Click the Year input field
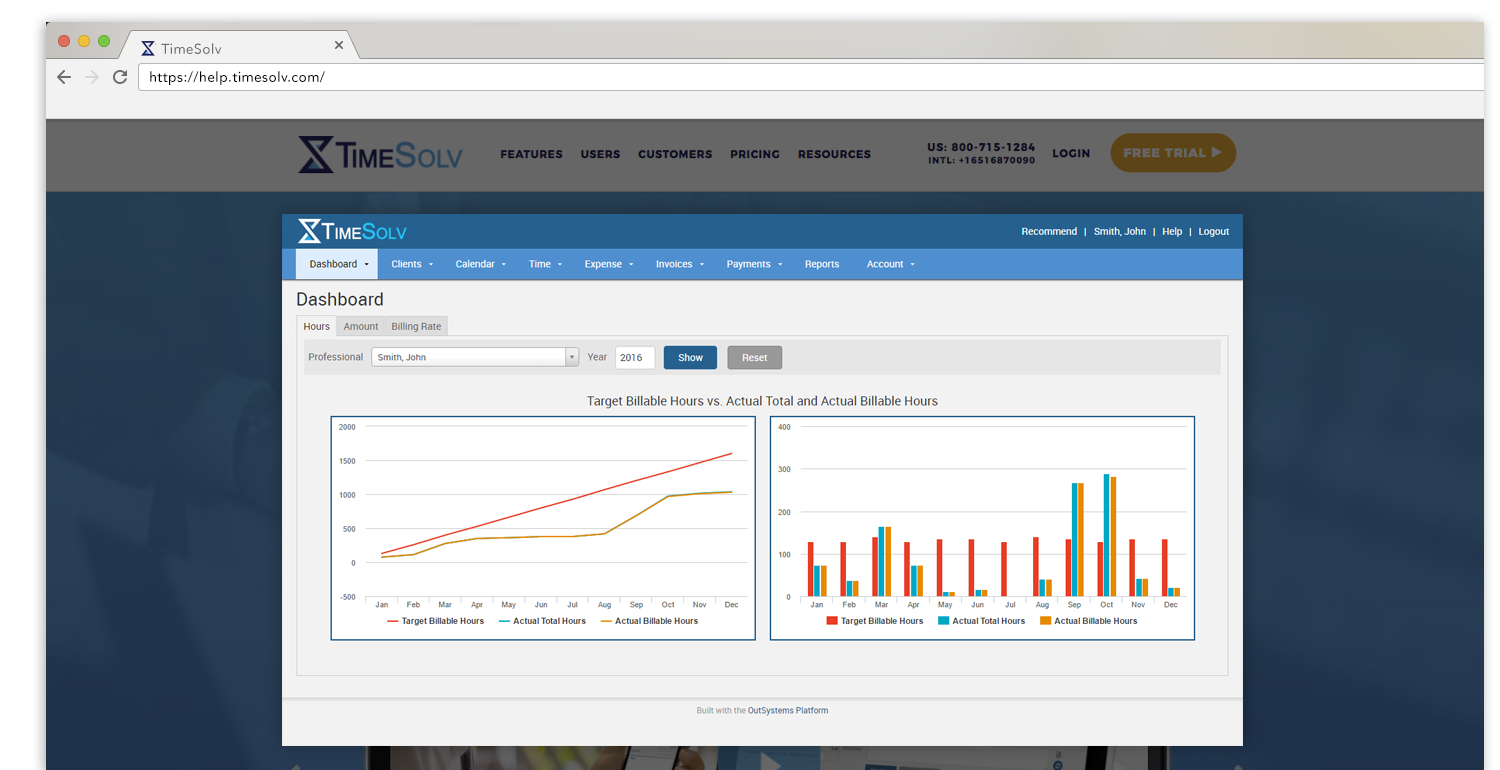This screenshot has width=1500, height=770. point(634,357)
